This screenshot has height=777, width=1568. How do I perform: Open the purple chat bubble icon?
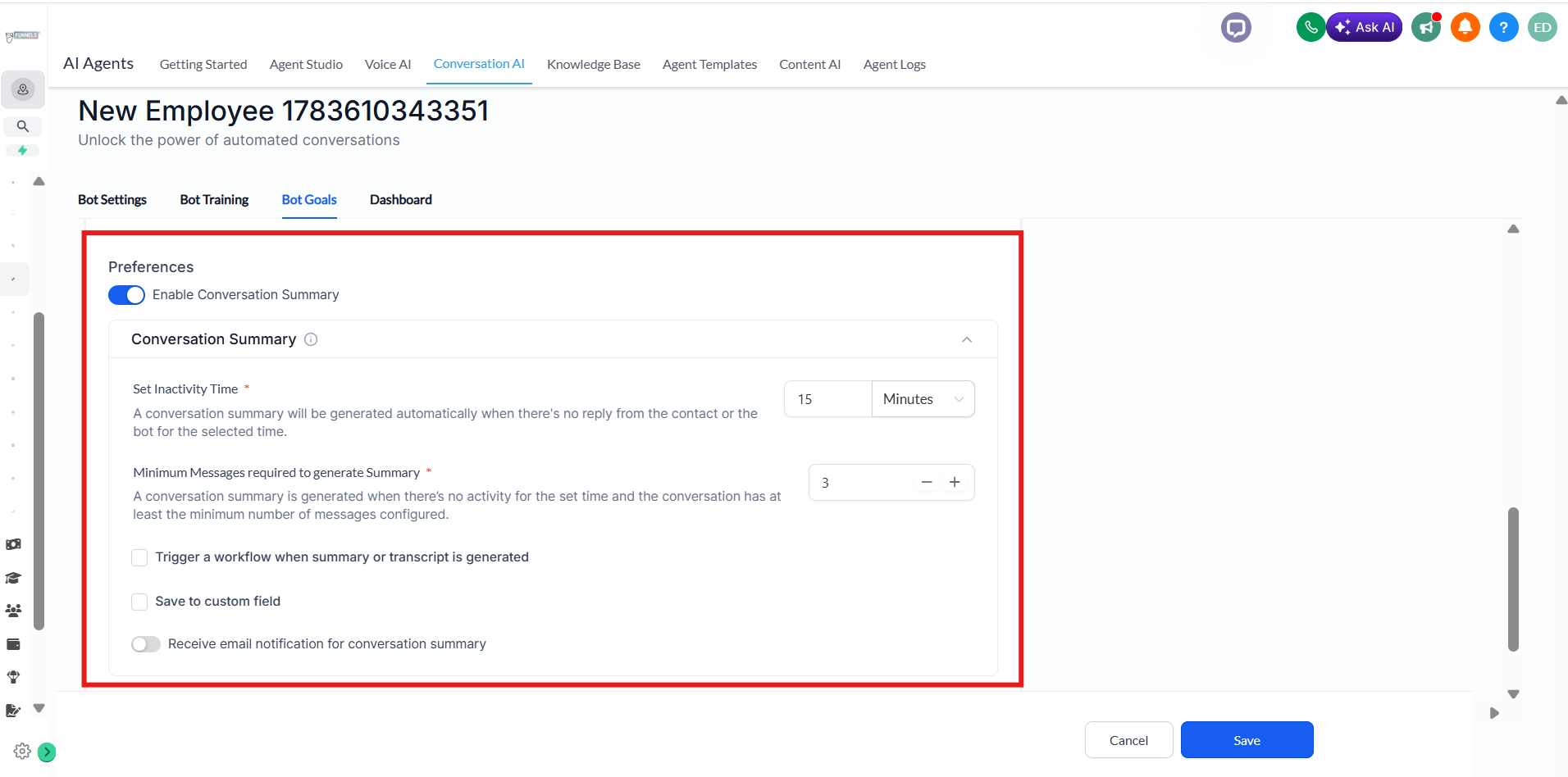(x=1236, y=28)
